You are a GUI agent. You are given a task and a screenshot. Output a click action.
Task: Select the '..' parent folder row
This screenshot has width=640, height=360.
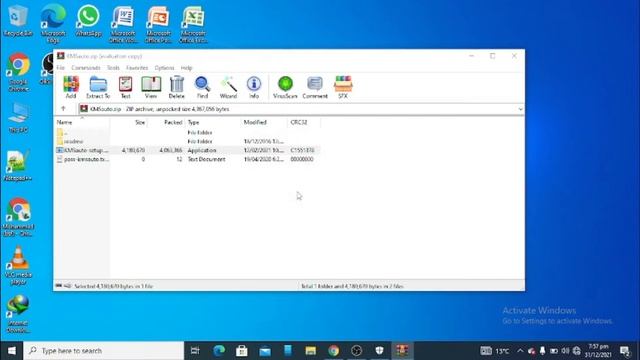[187, 132]
